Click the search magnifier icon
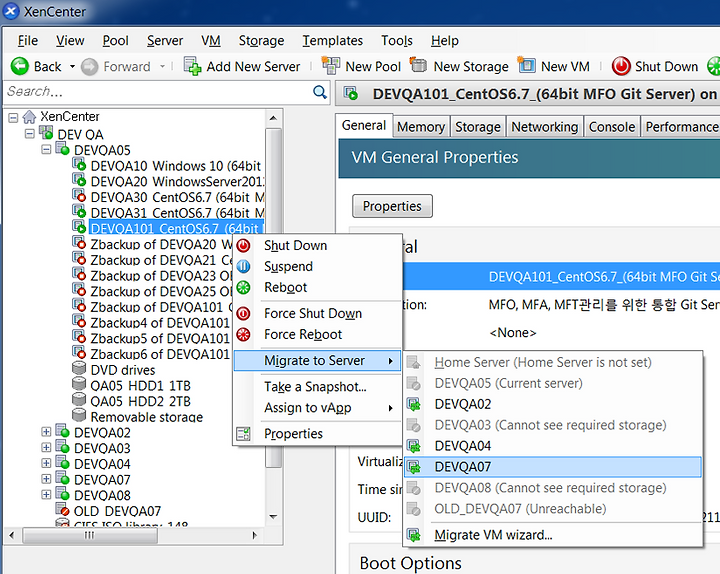720x574 pixels. 320,92
